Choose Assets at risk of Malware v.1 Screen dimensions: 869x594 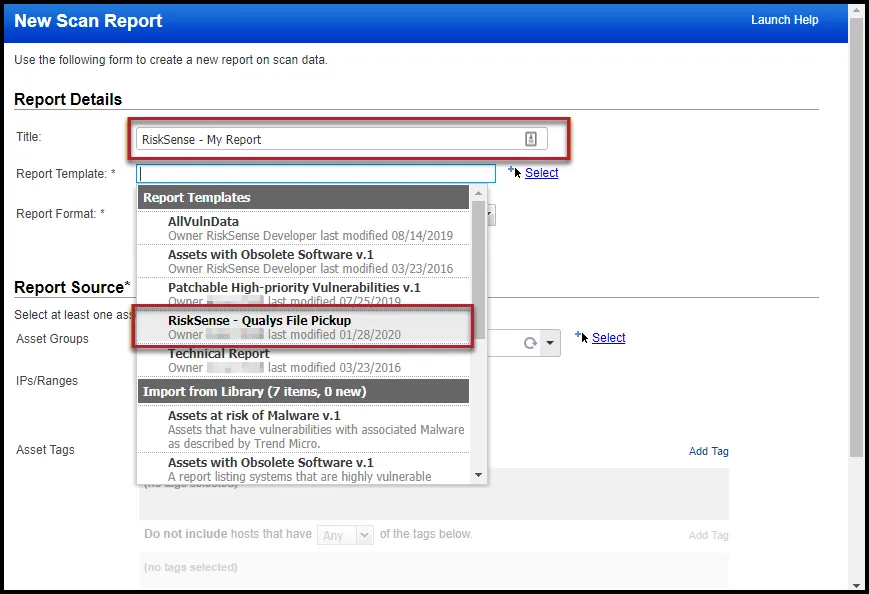point(303,429)
